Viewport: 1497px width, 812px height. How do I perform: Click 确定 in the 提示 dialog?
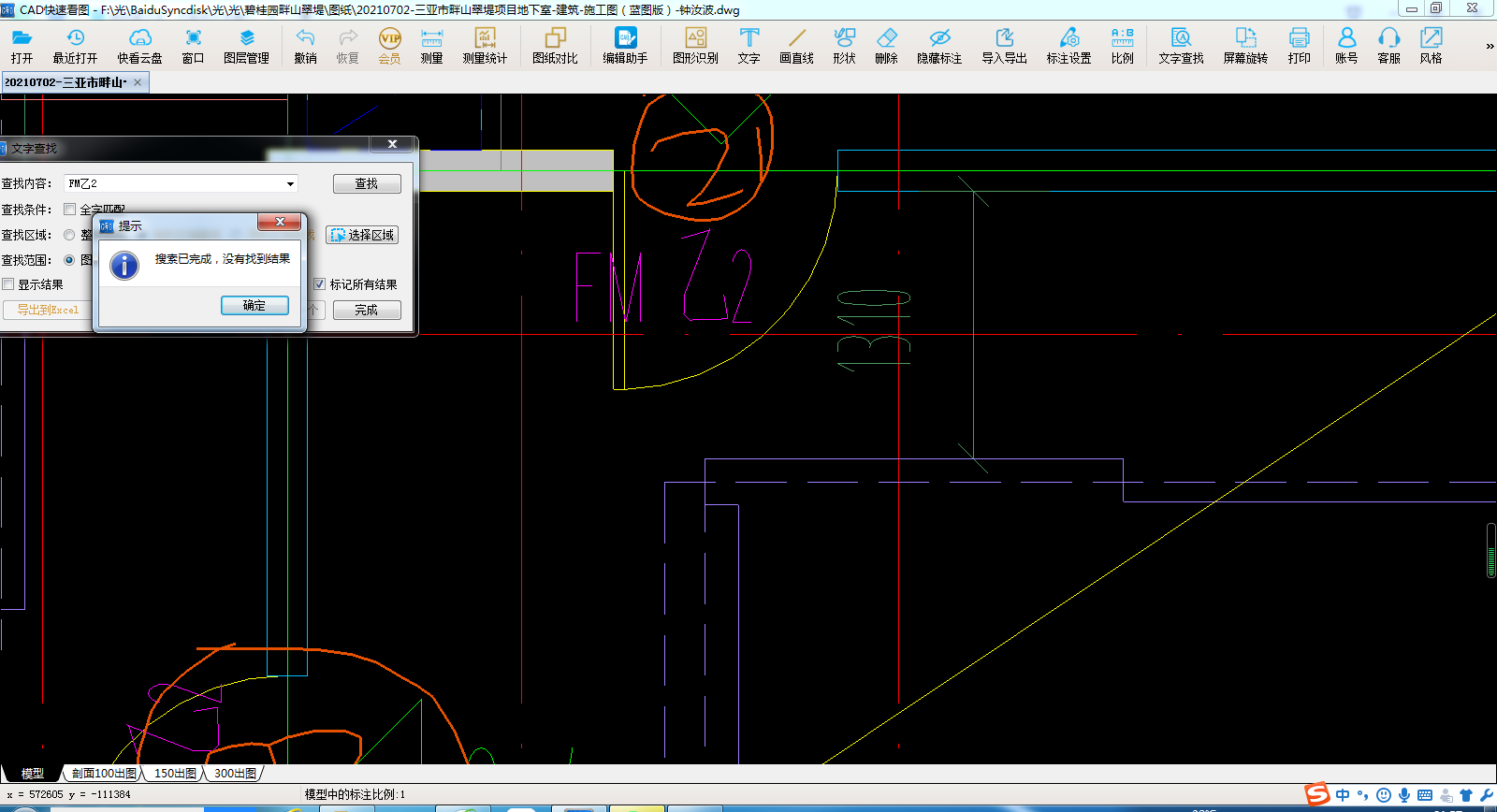(x=254, y=306)
